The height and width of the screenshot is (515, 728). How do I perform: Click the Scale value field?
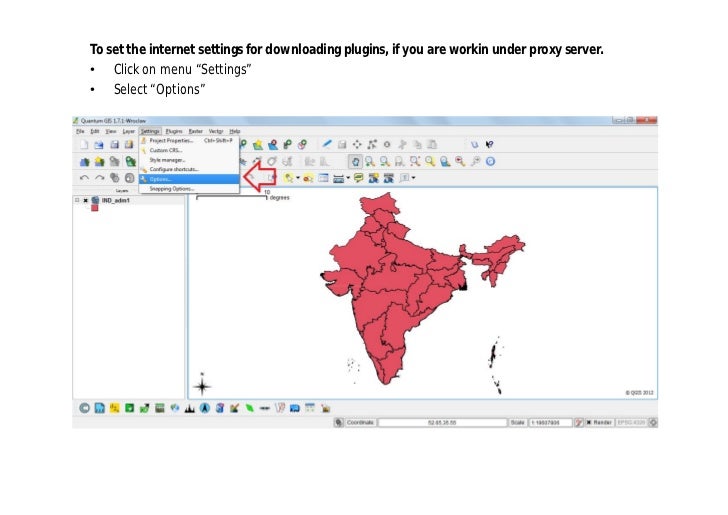[x=550, y=423]
